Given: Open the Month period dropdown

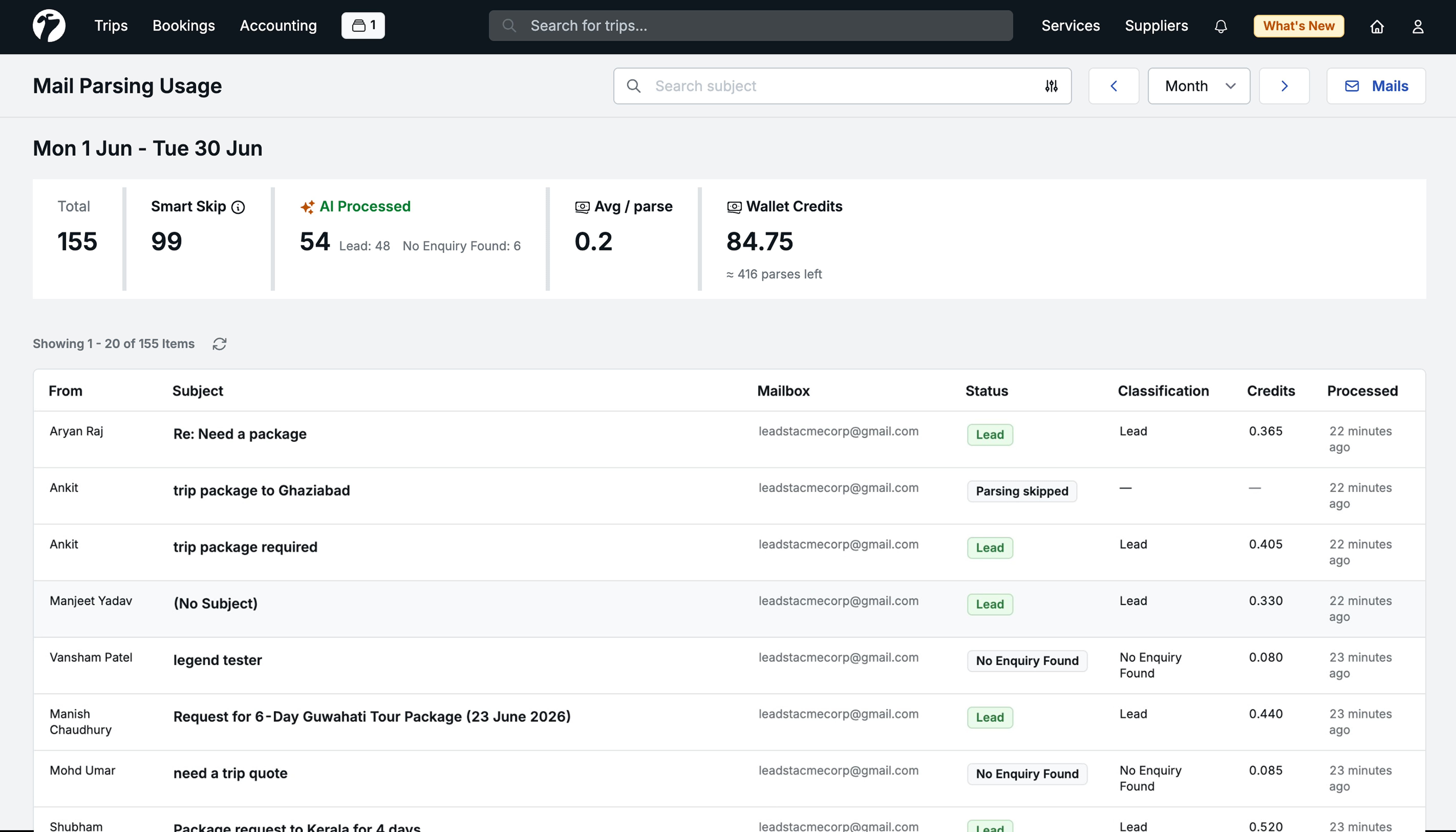Looking at the screenshot, I should coord(1199,86).
